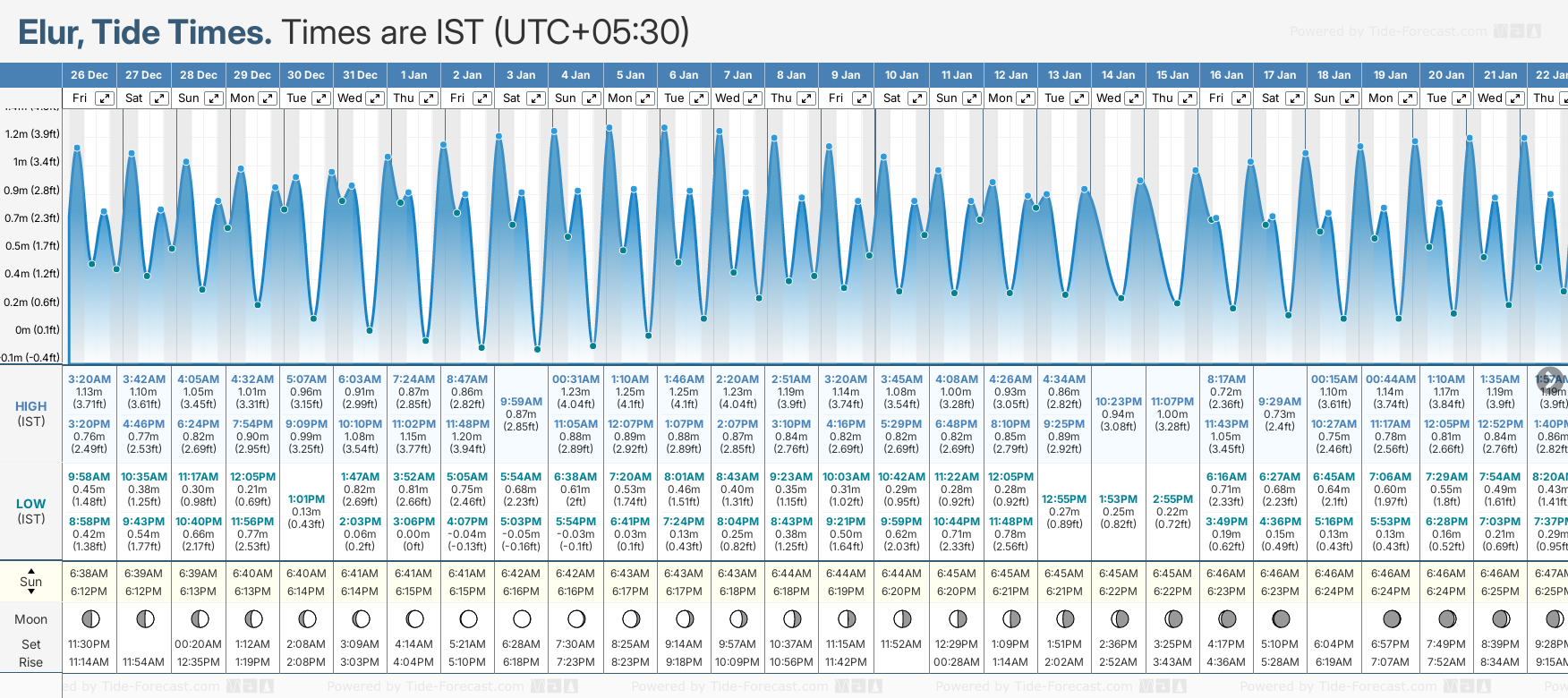Click the 3:20AM high tide on 26 Dec

(89, 379)
